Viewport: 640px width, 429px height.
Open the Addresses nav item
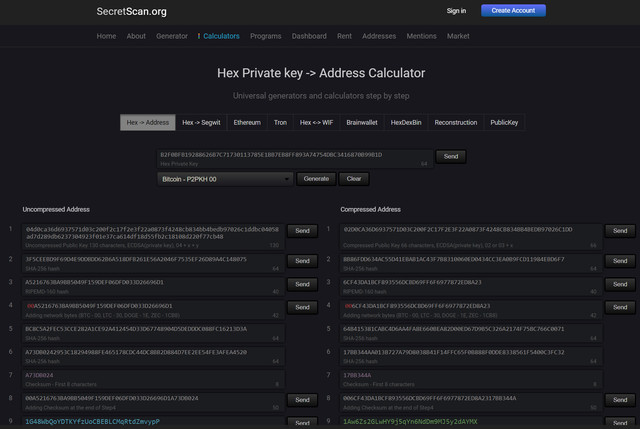379,36
